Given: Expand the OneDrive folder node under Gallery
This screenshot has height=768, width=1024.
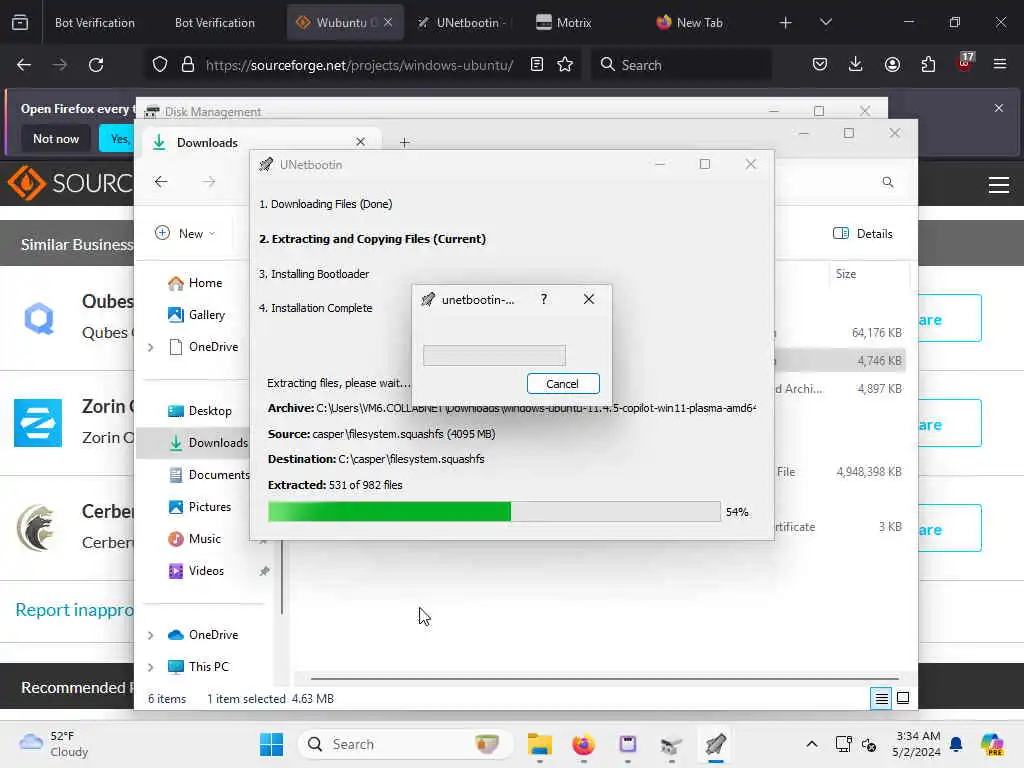Looking at the screenshot, I should [x=151, y=347].
